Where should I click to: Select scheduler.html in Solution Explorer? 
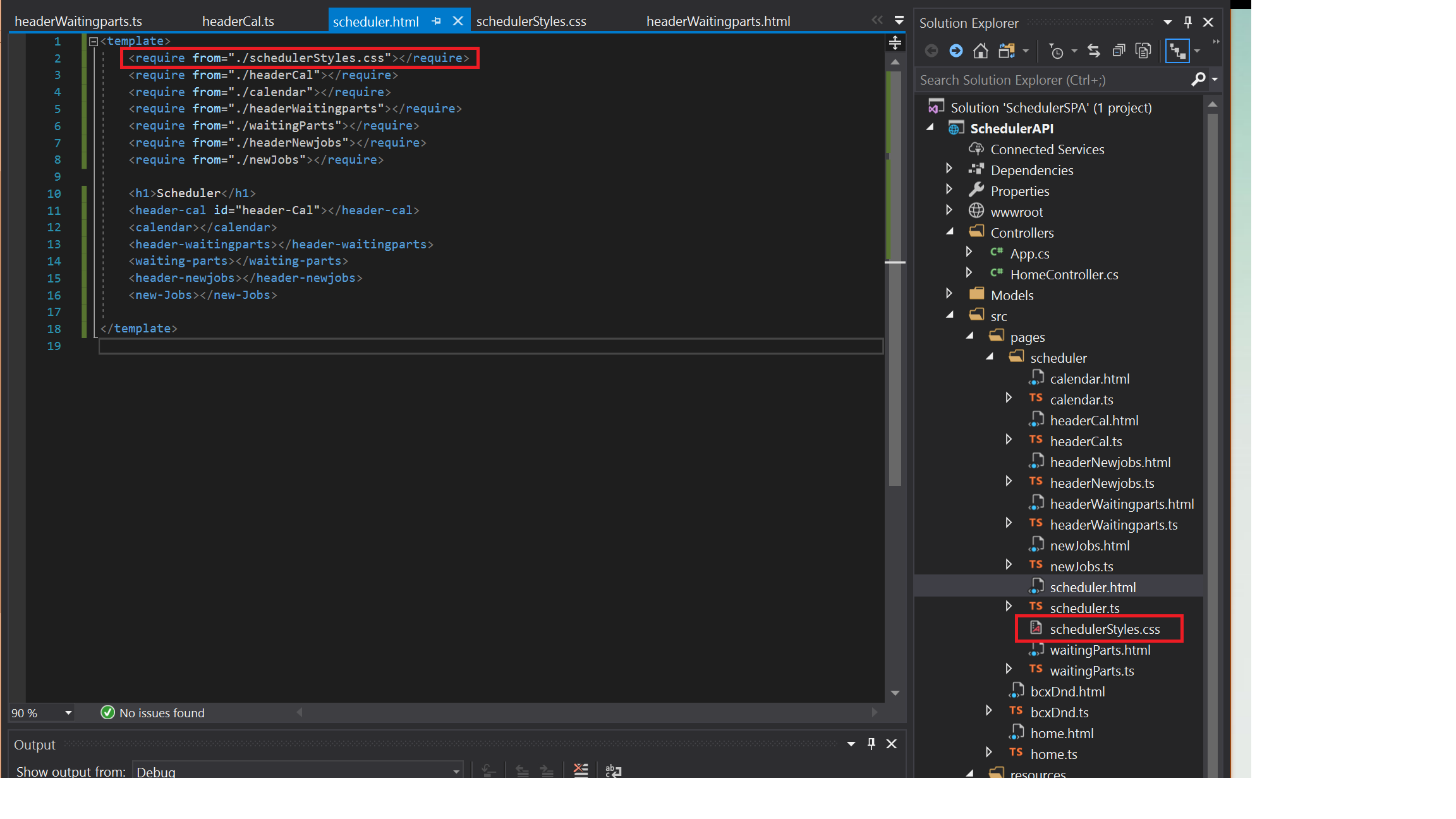click(x=1093, y=588)
